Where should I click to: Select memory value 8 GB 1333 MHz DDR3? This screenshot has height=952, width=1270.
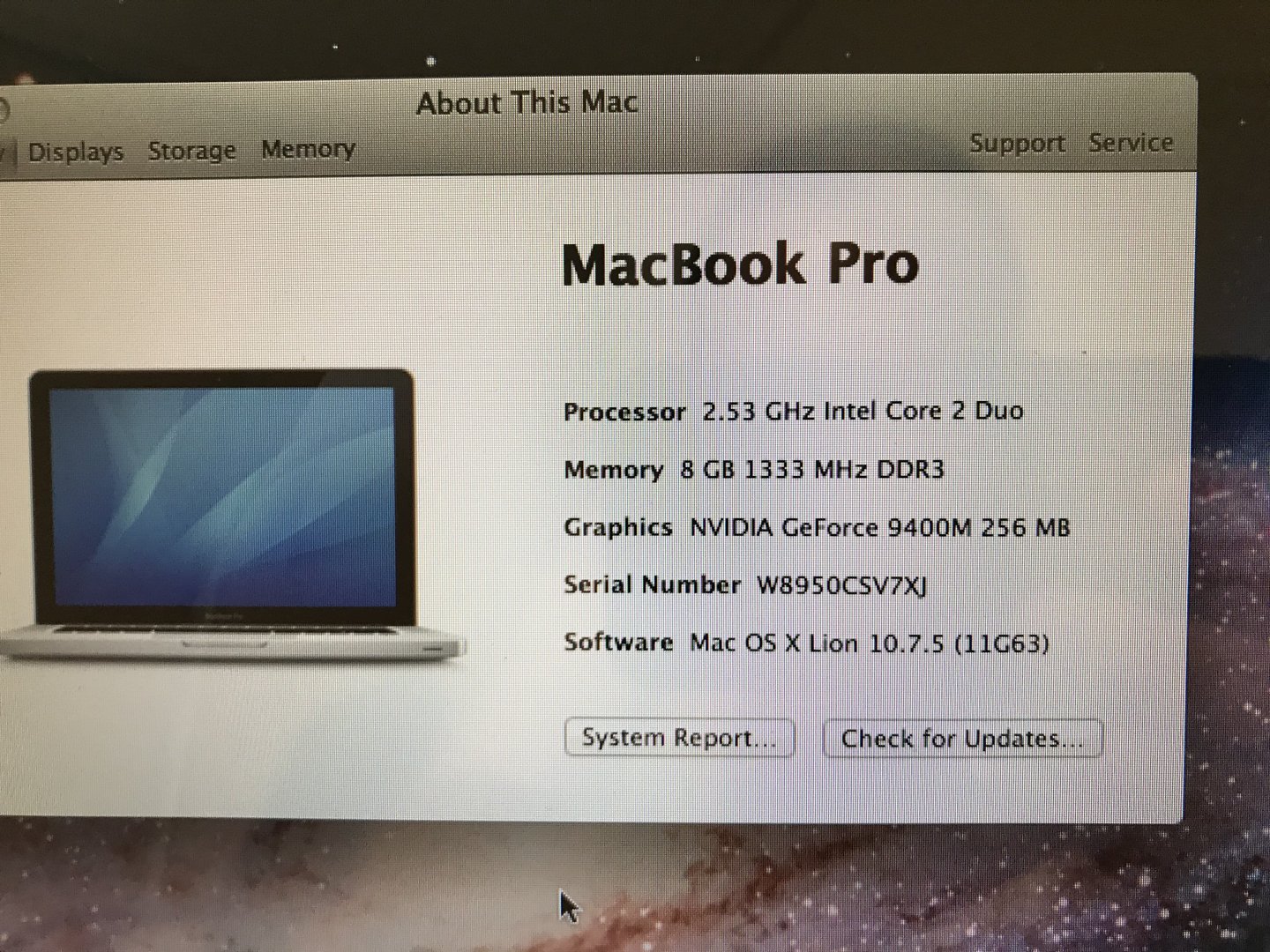click(x=812, y=469)
